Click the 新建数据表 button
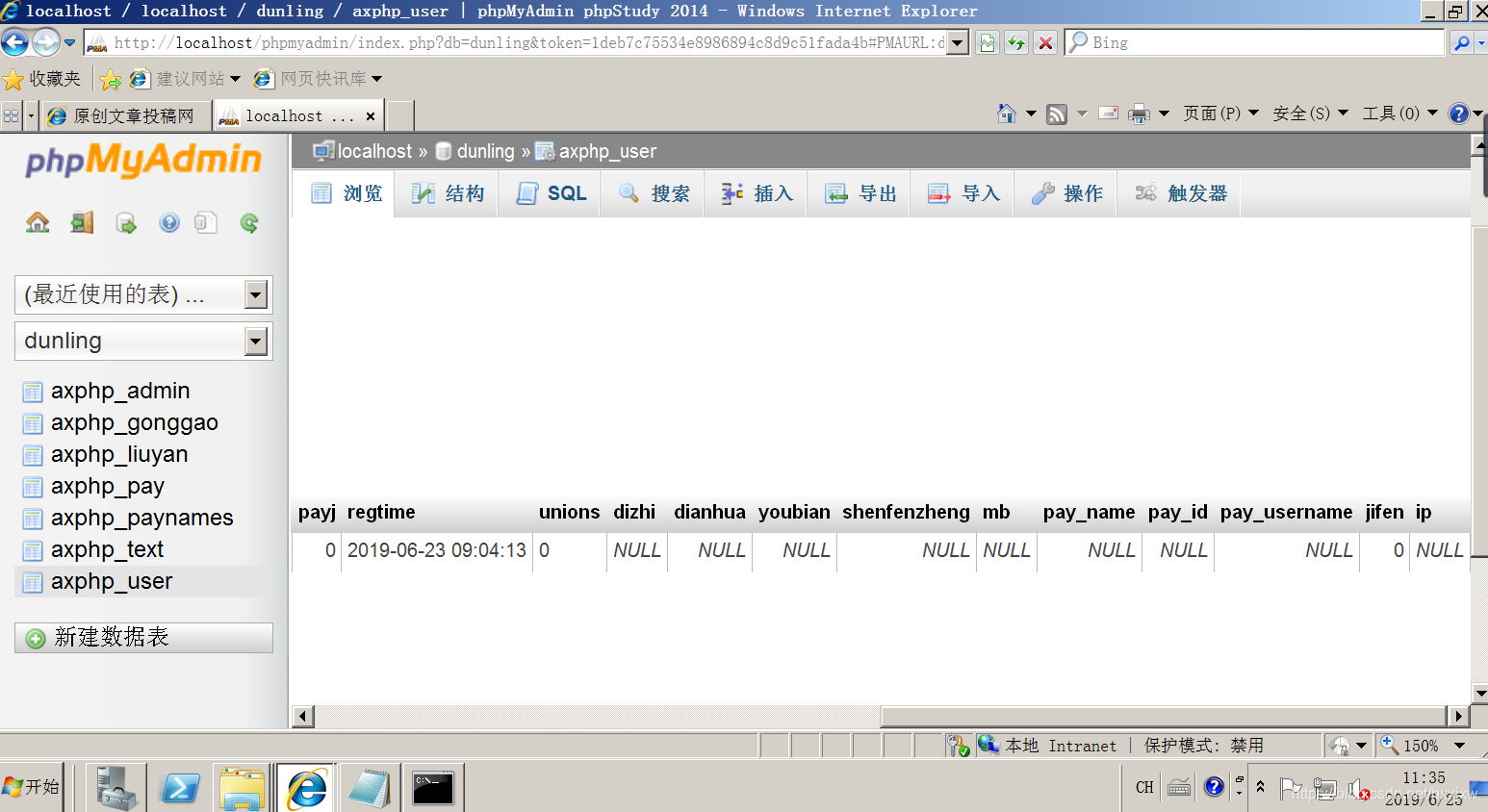 143,637
